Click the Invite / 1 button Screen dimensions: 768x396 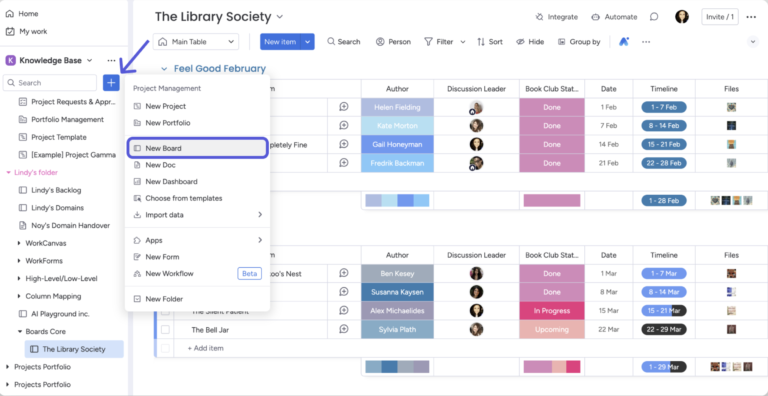[x=720, y=17]
